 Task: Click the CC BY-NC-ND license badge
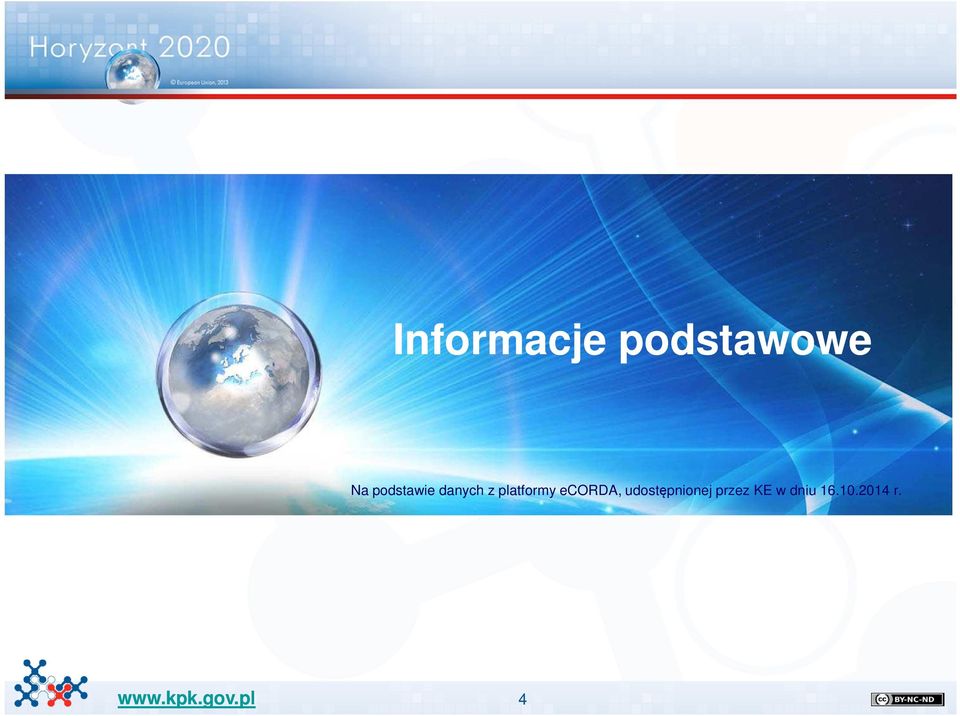(x=907, y=699)
